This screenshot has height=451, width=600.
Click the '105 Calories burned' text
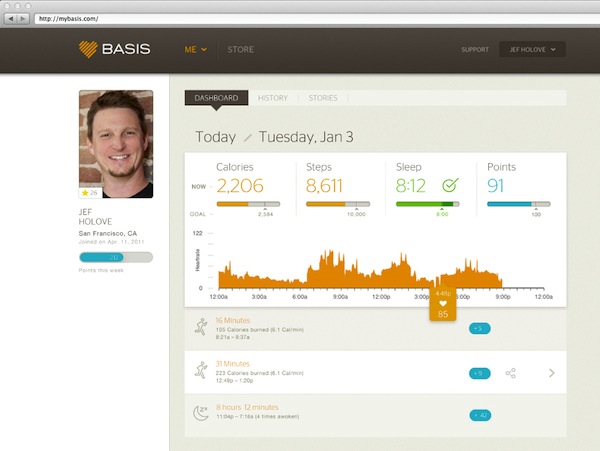click(259, 330)
